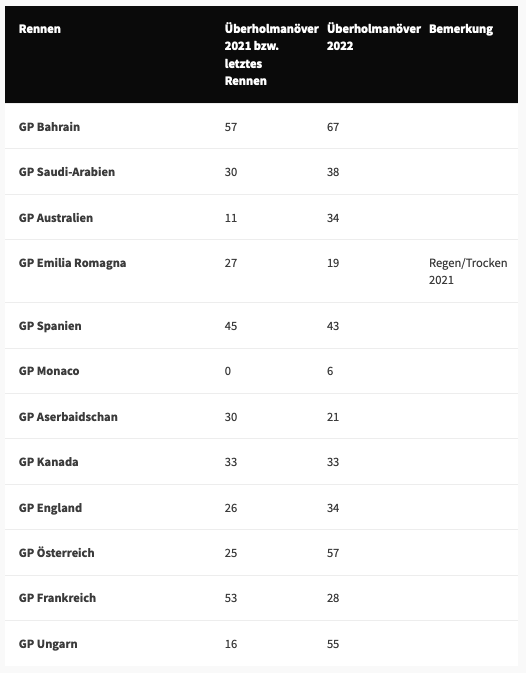Click the GP Emilia Romagna row label

coord(73,263)
